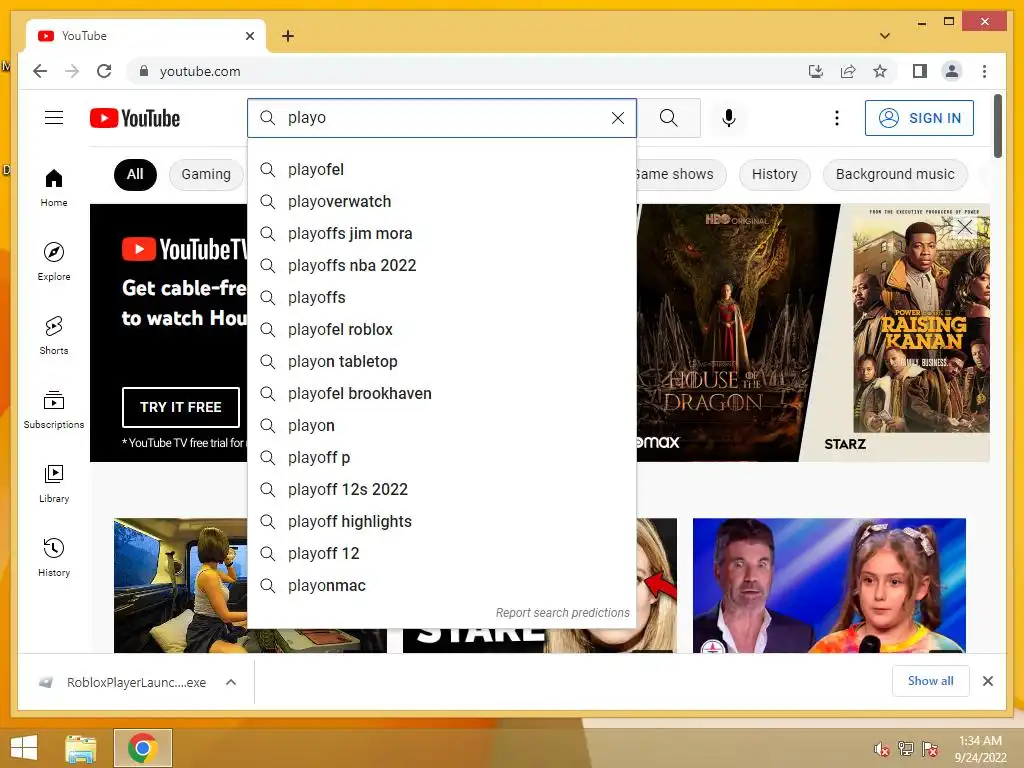The height and width of the screenshot is (768, 1024).
Task: Pick the 'playonmac' suggestion
Action: coord(441,586)
